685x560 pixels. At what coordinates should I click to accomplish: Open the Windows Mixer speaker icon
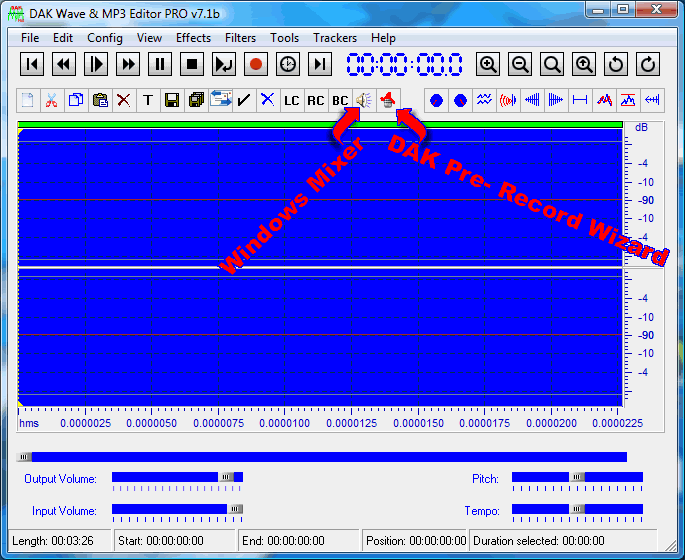pyautogui.click(x=363, y=100)
